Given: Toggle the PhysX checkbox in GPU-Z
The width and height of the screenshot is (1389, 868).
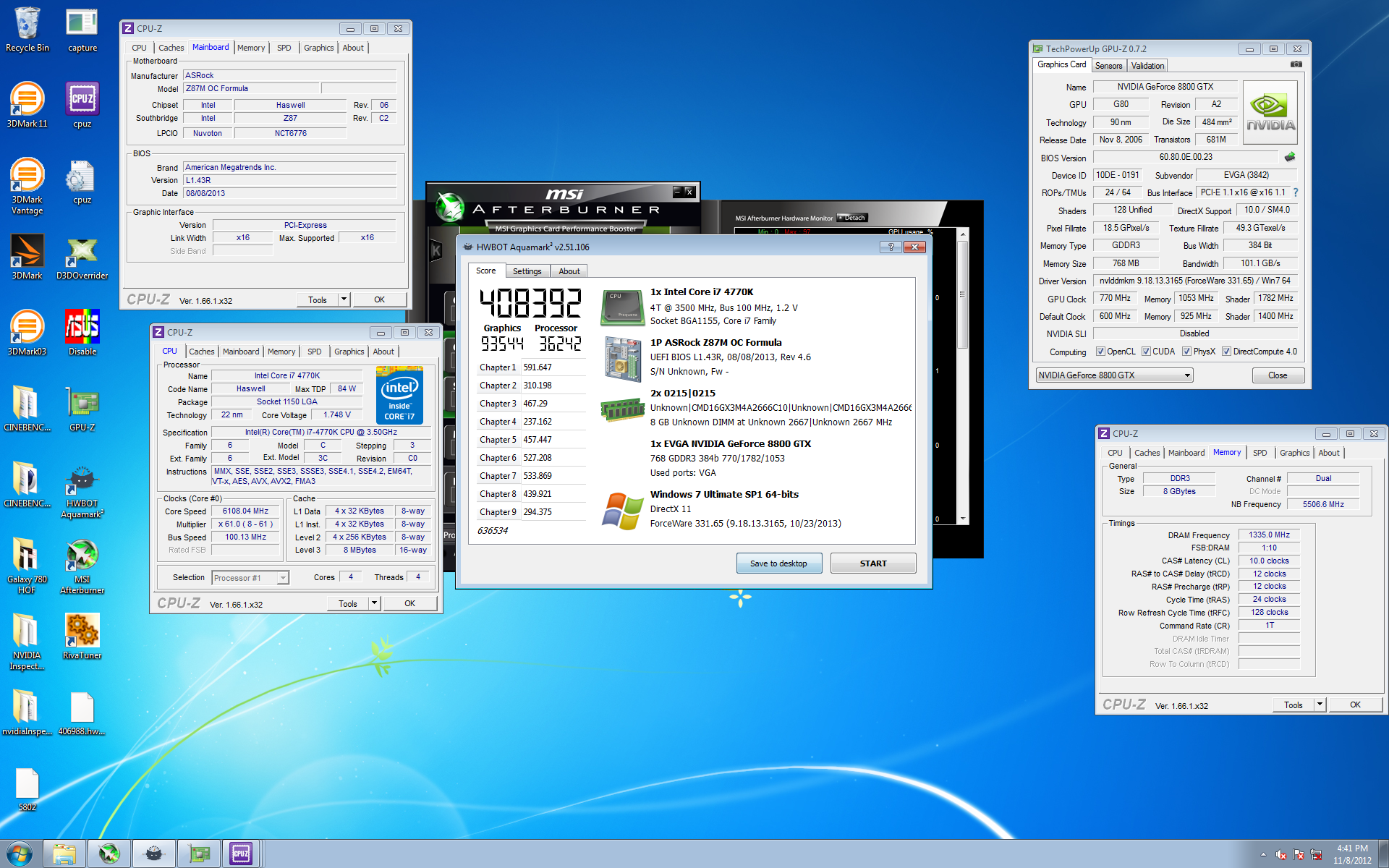Looking at the screenshot, I should coord(1186,352).
